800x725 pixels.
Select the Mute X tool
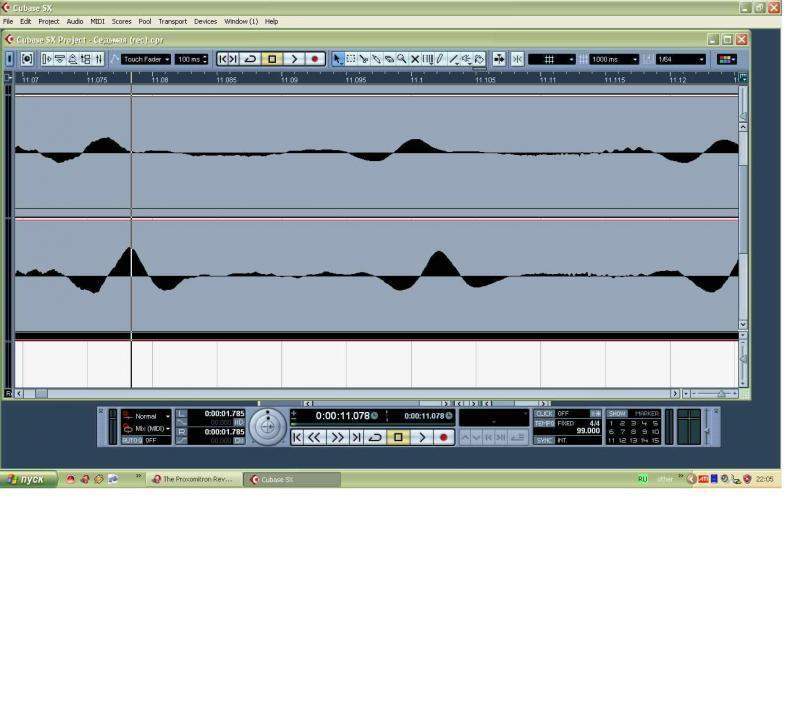(415, 59)
